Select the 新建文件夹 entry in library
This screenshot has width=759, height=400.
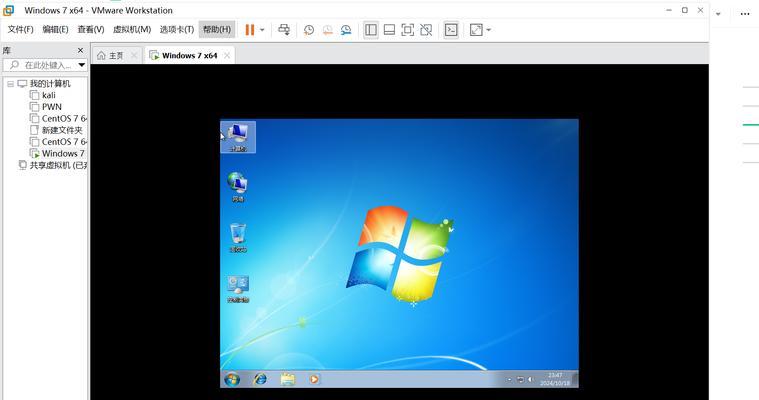coord(61,130)
